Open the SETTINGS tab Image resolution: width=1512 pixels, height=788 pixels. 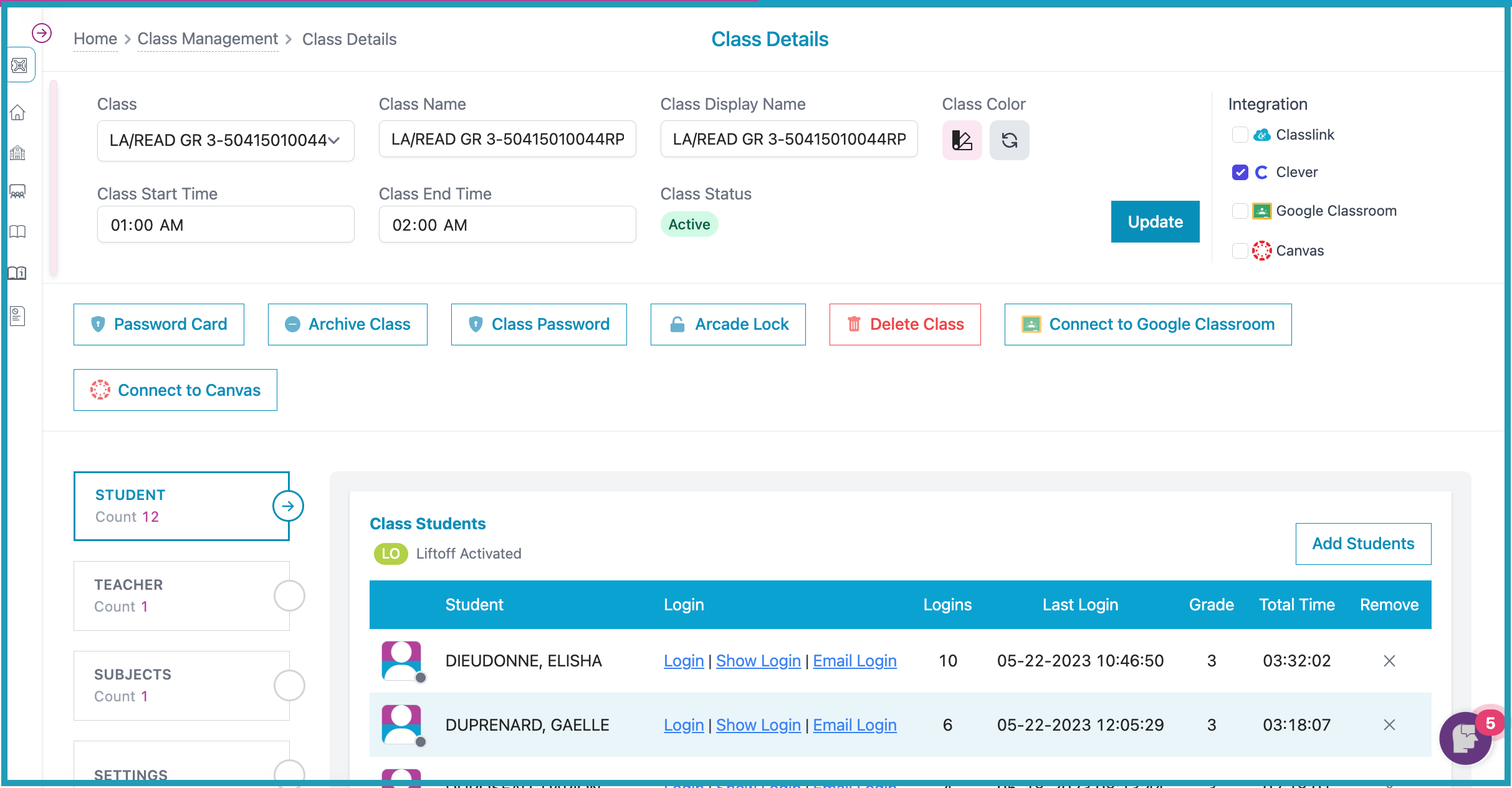click(x=181, y=764)
